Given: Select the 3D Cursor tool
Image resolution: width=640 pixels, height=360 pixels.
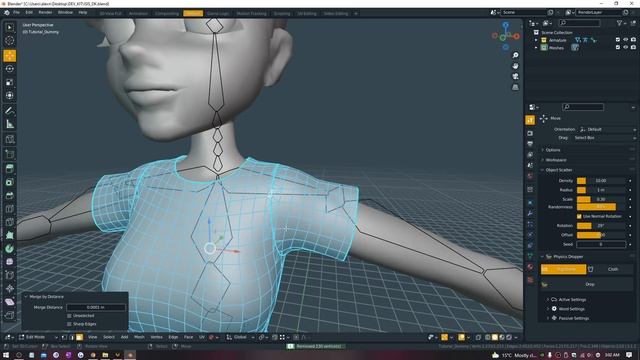Looking at the screenshot, I should pyautogui.click(x=9, y=40).
